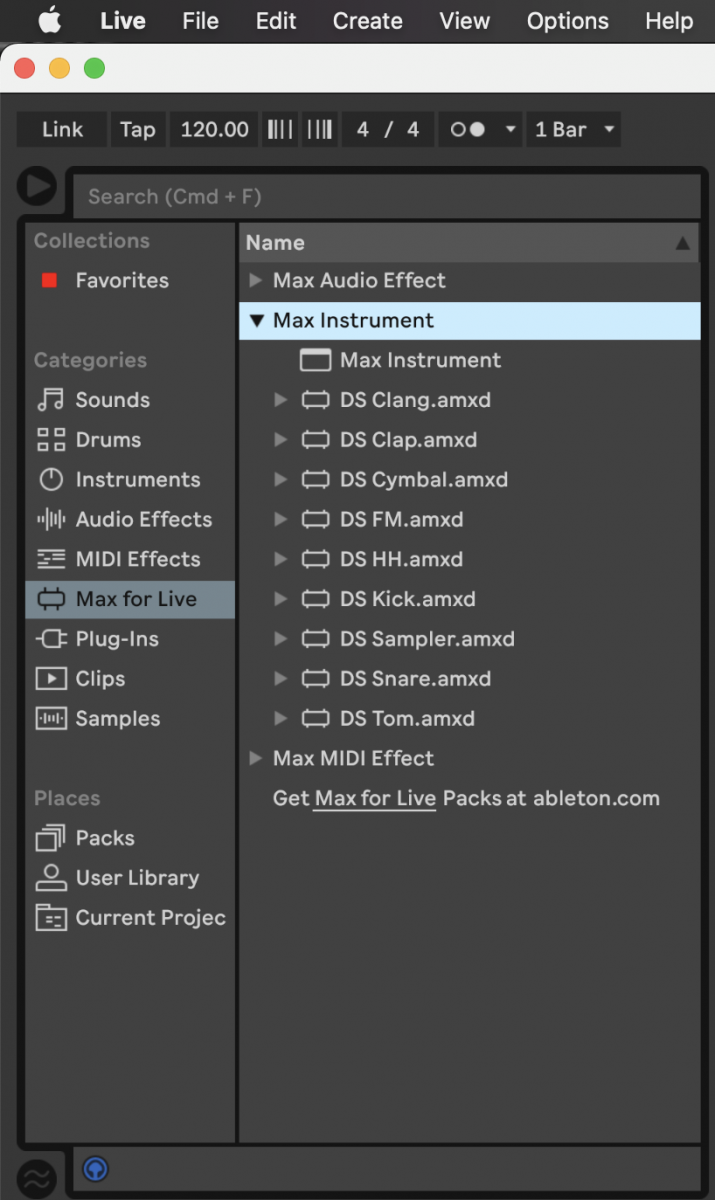Expand DS FM.amxd presets
Screen dimensions: 715x1200
(281, 520)
